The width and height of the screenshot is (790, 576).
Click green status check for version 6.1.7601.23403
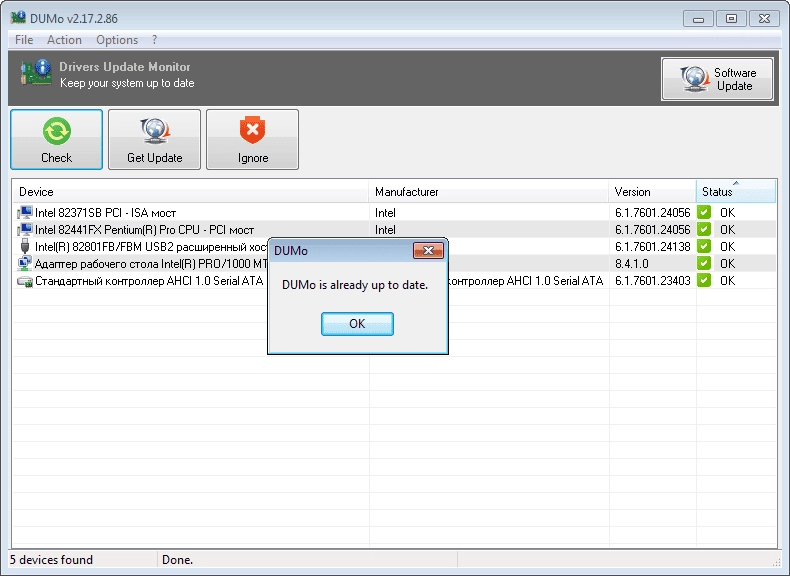pos(704,280)
